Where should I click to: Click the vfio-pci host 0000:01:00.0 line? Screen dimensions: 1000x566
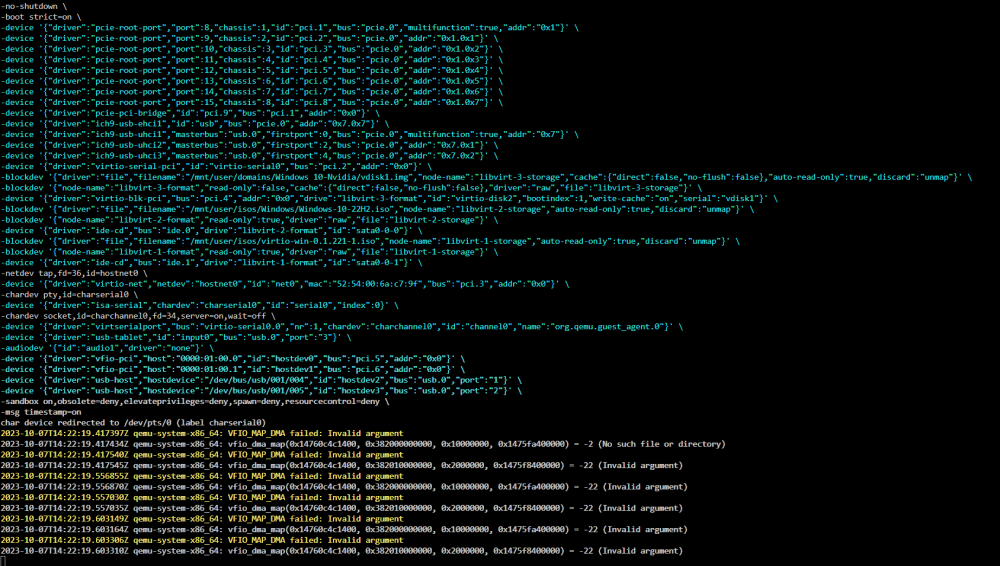coord(233,359)
